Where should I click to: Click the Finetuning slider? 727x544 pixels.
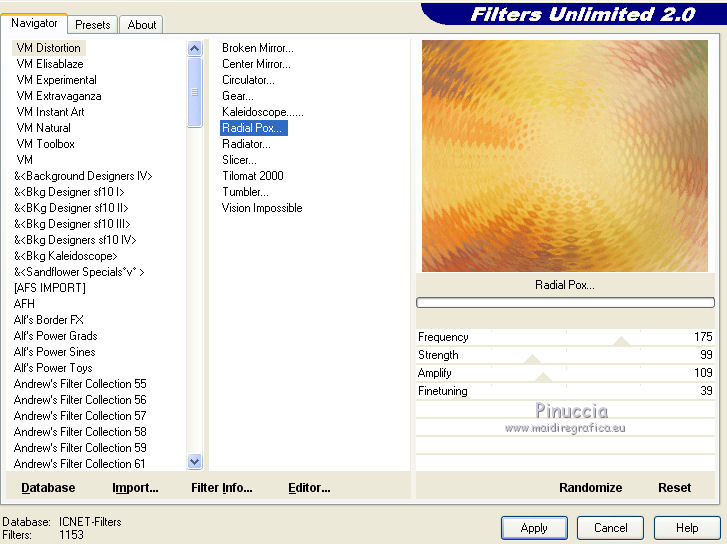point(565,391)
